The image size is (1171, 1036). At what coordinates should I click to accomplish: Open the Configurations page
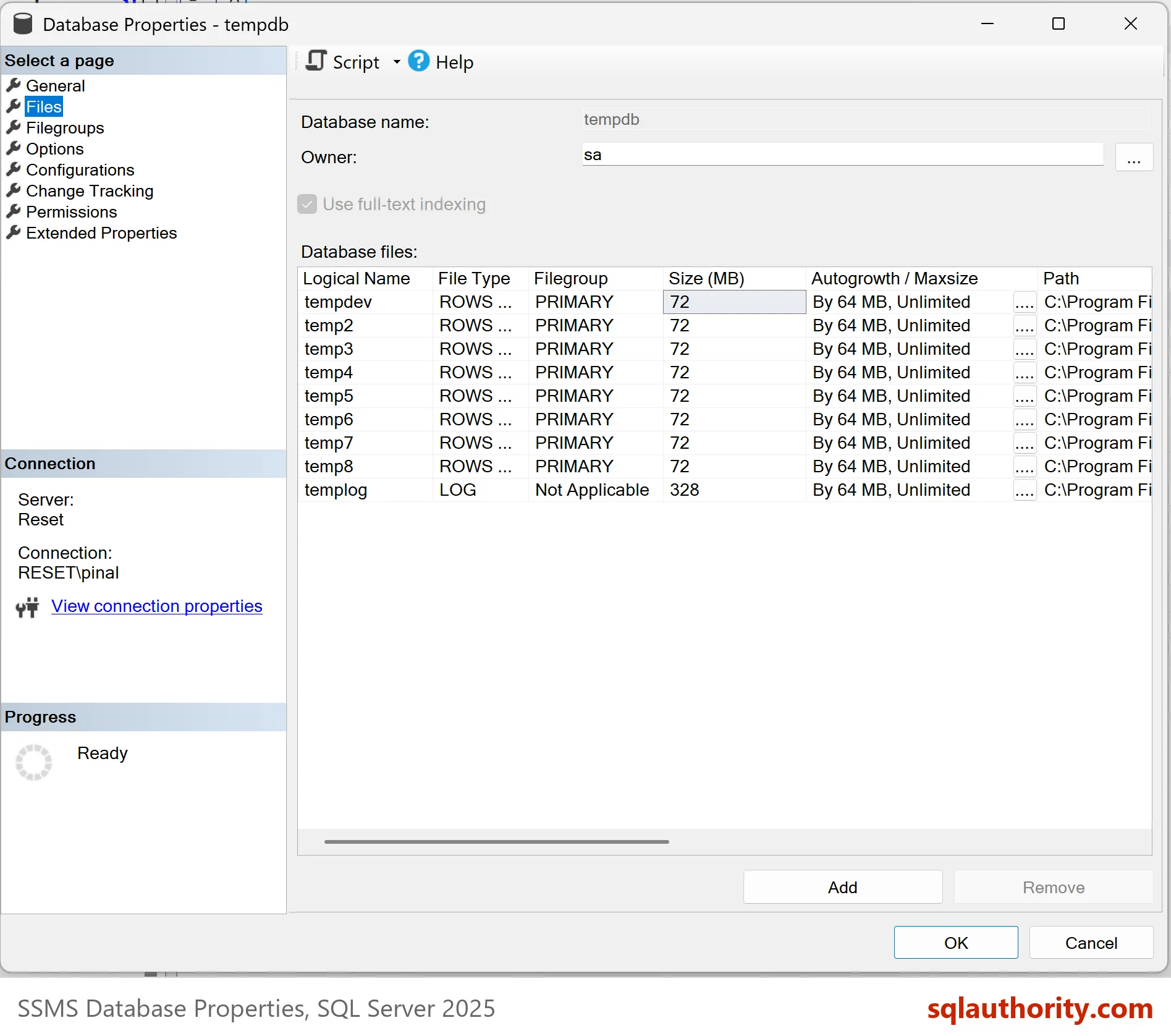[80, 170]
